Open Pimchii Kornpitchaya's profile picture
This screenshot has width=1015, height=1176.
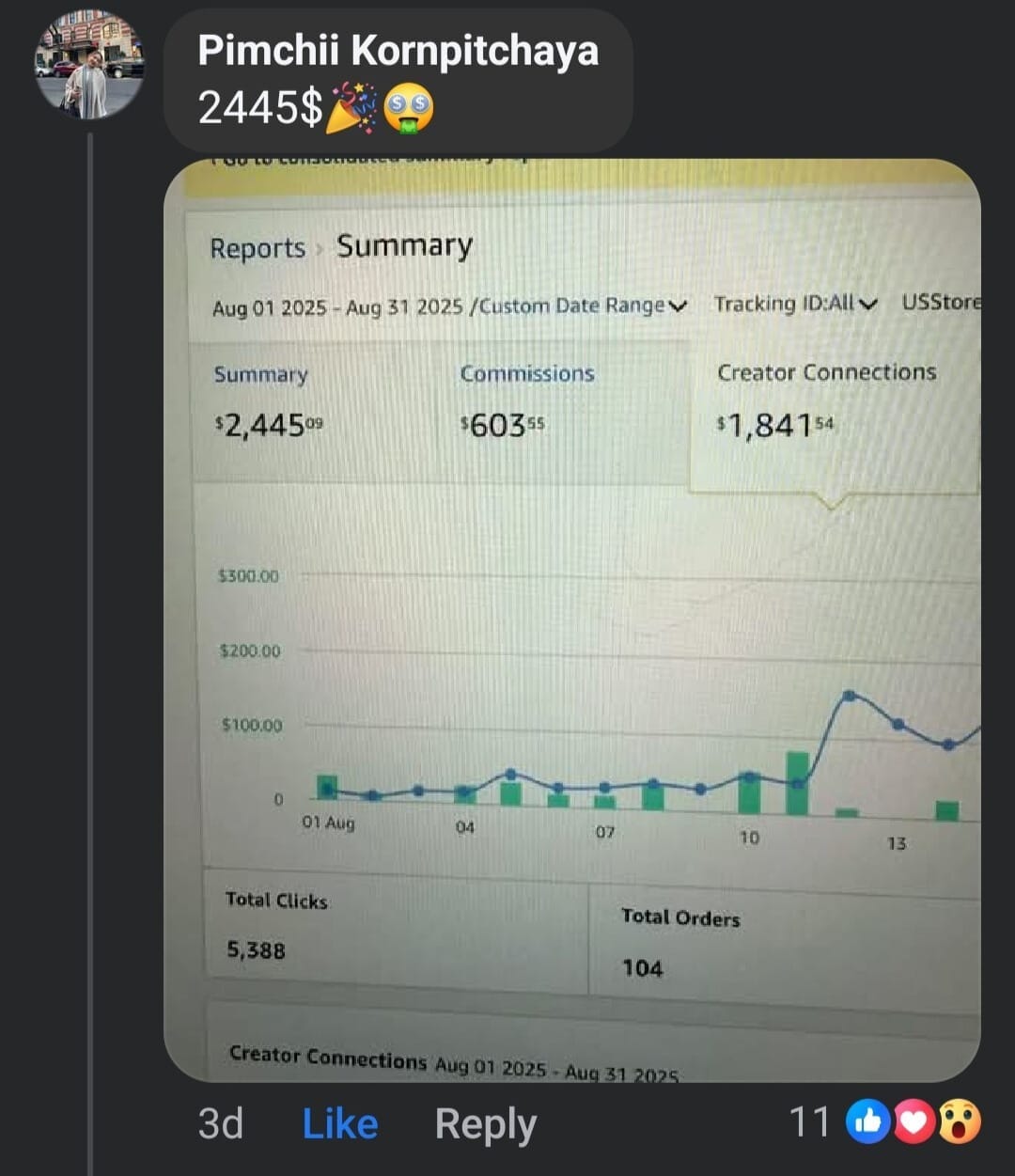click(x=90, y=65)
